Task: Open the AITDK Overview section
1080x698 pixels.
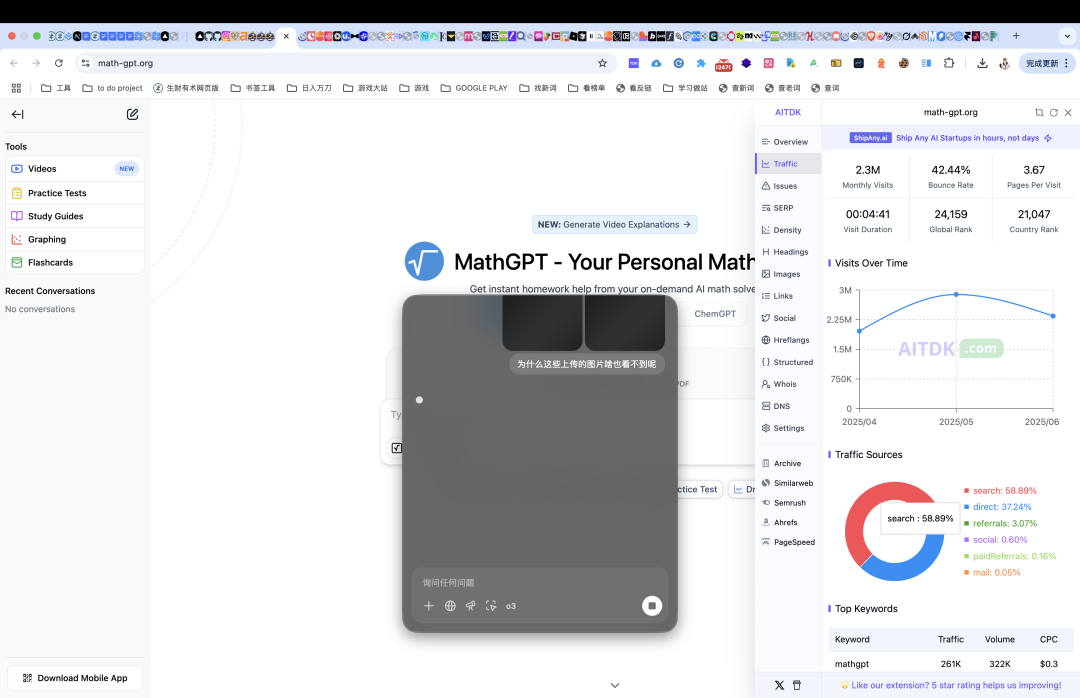Action: pos(788,142)
